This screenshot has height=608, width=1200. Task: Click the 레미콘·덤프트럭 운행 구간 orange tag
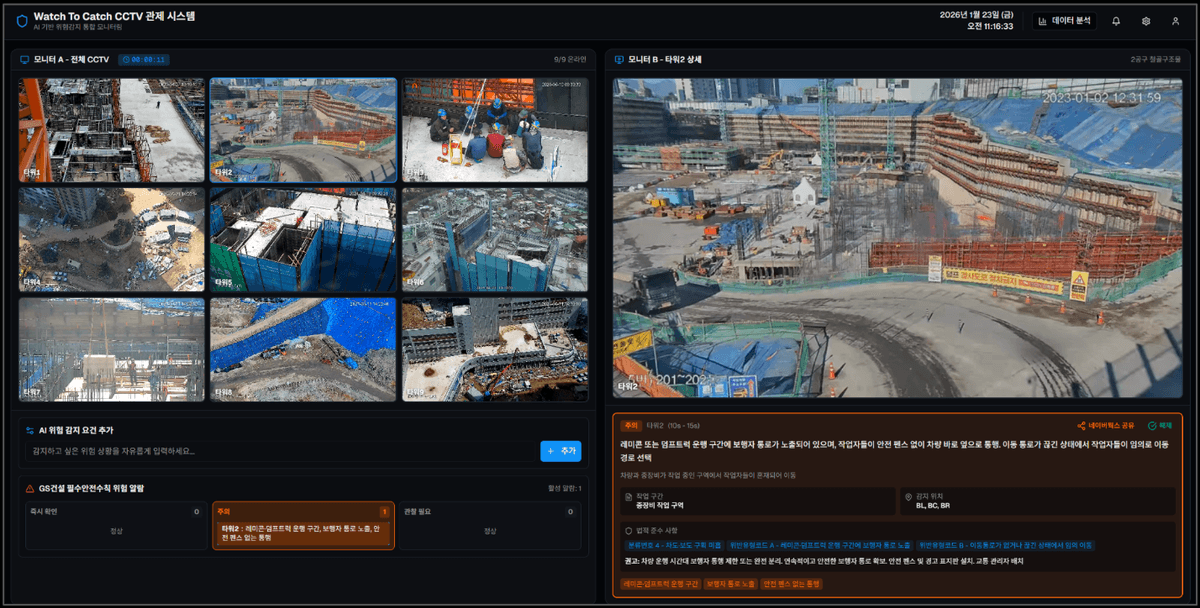(660, 583)
